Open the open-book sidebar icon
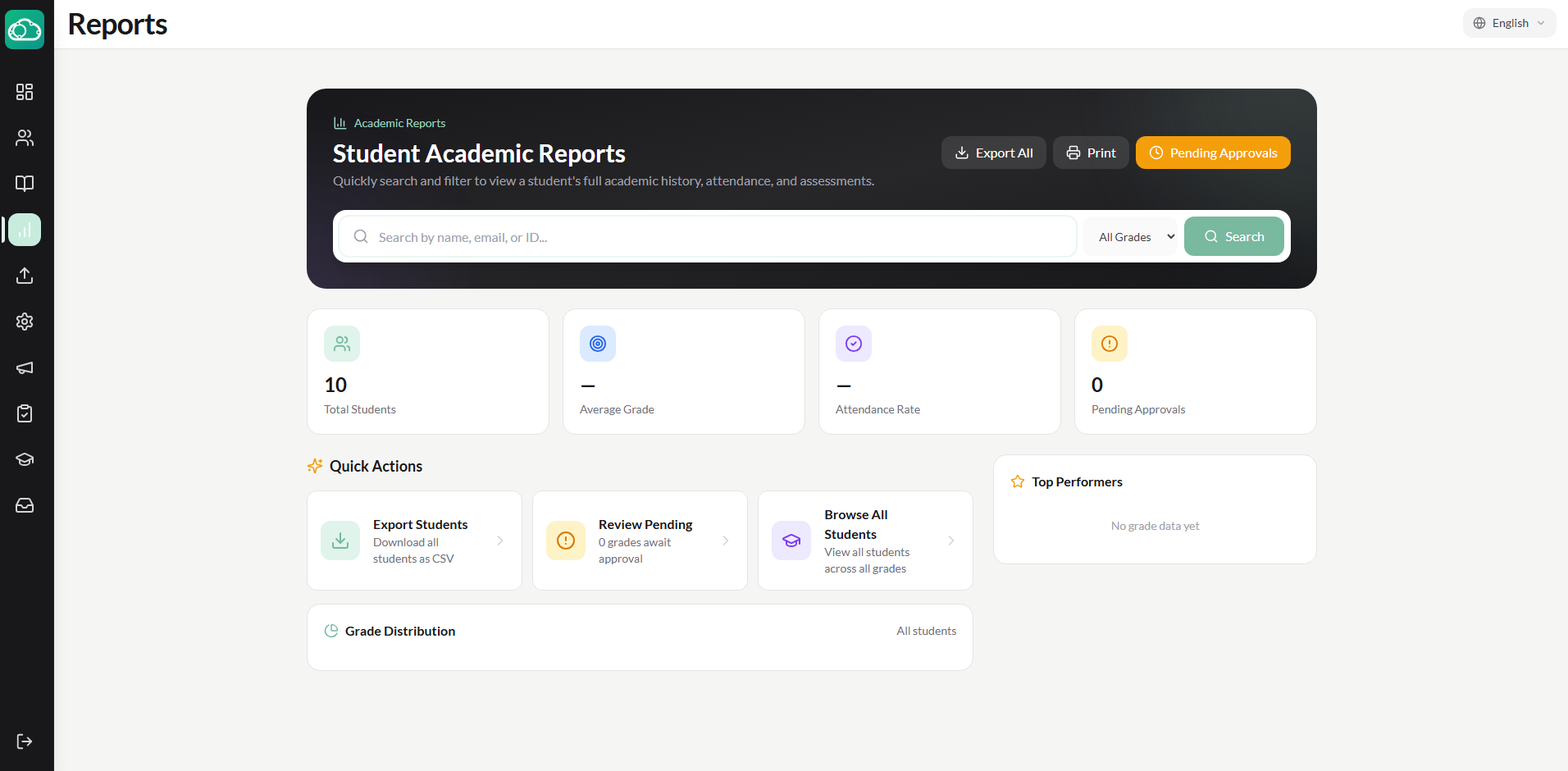 [x=25, y=184]
